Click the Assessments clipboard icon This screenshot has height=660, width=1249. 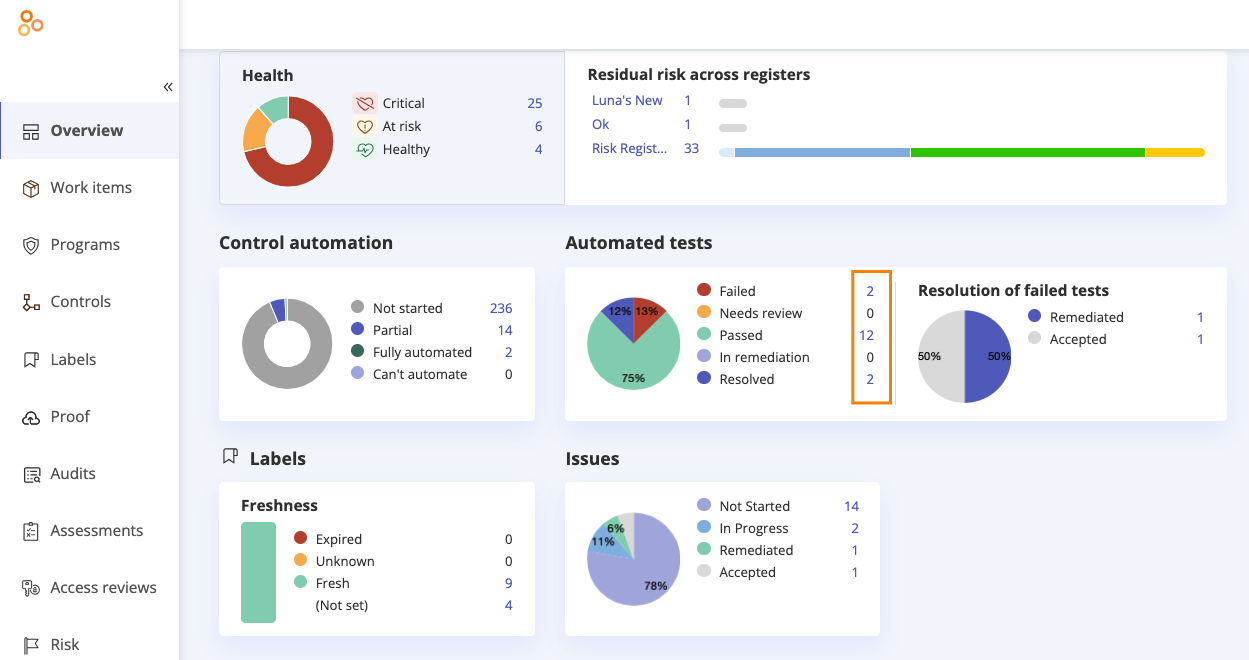point(31,531)
